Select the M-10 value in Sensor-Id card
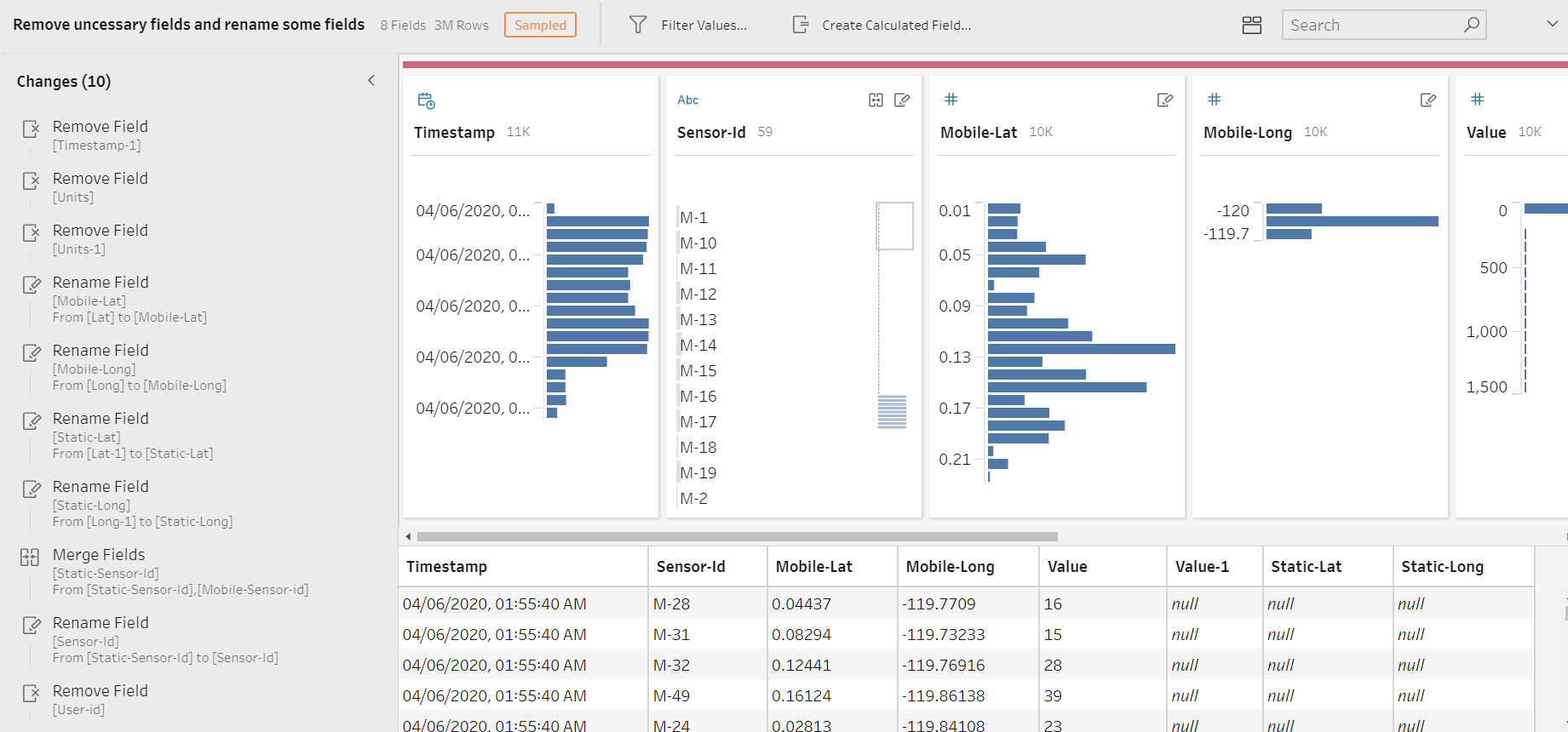 click(698, 243)
